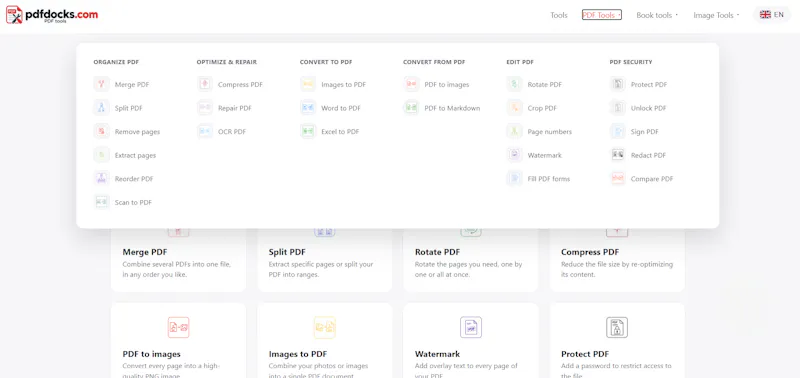The height and width of the screenshot is (378, 800).
Task: Click the Redact PDF icon
Action: coord(618,155)
